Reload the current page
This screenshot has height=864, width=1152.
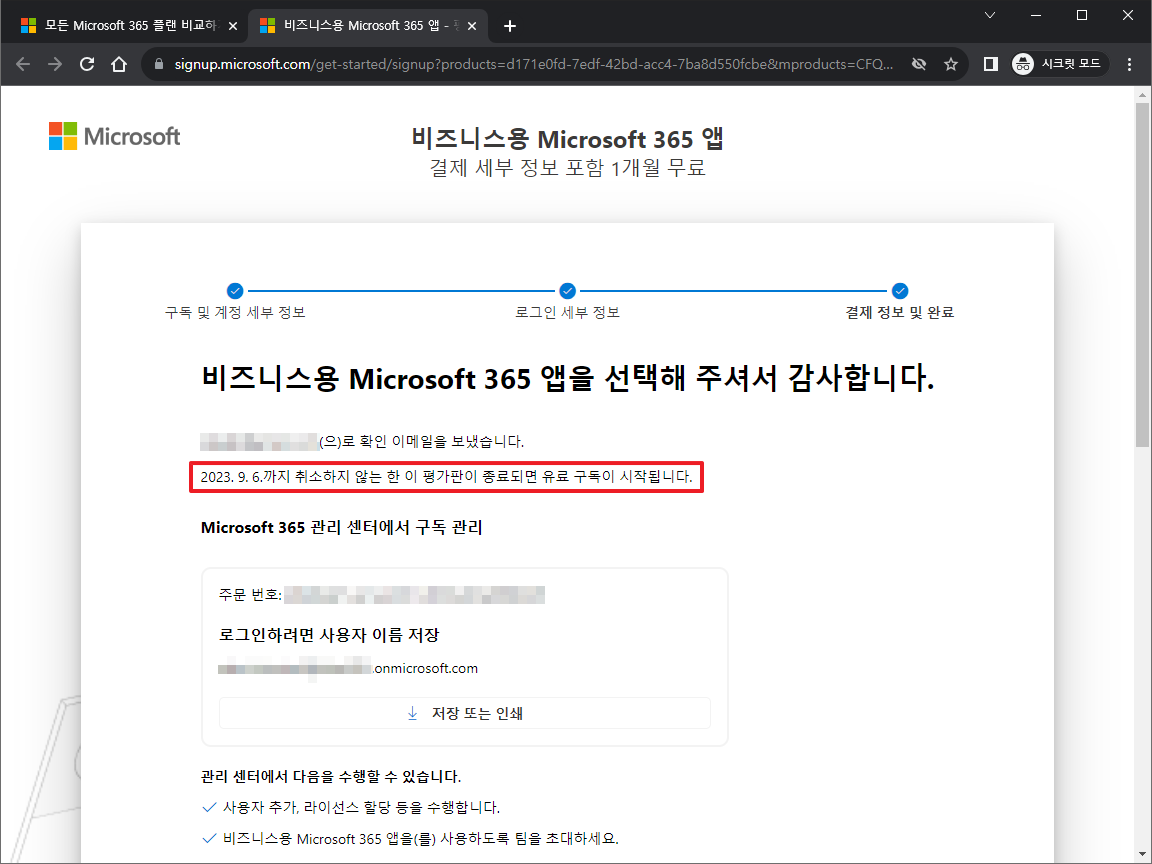87,65
